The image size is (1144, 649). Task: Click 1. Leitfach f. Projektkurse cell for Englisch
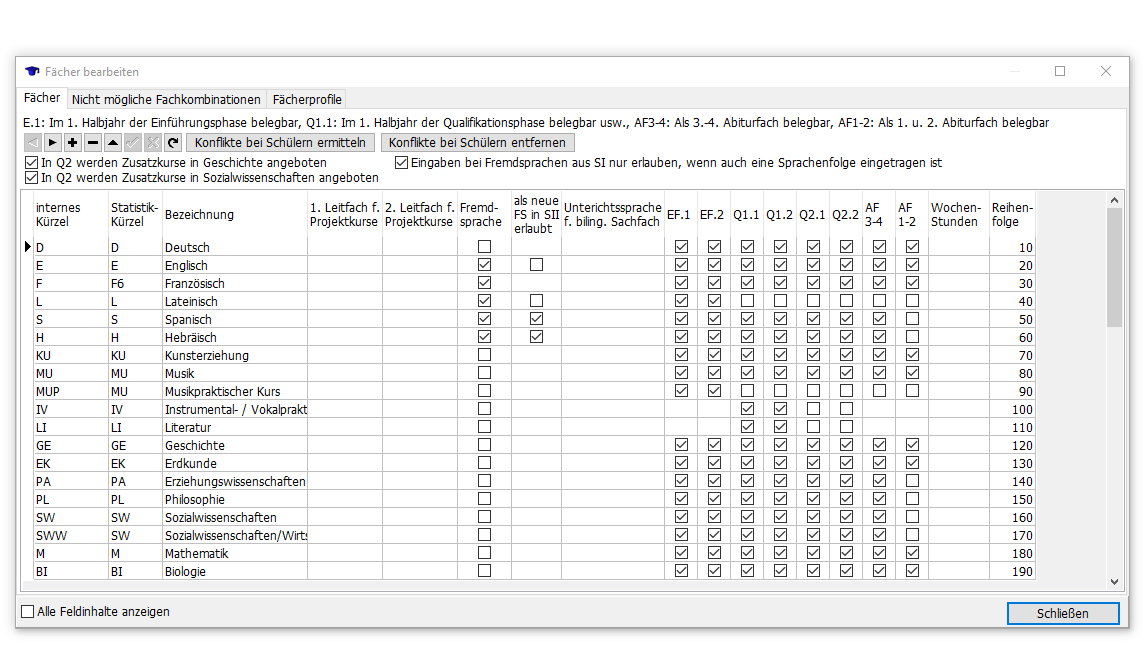345,265
